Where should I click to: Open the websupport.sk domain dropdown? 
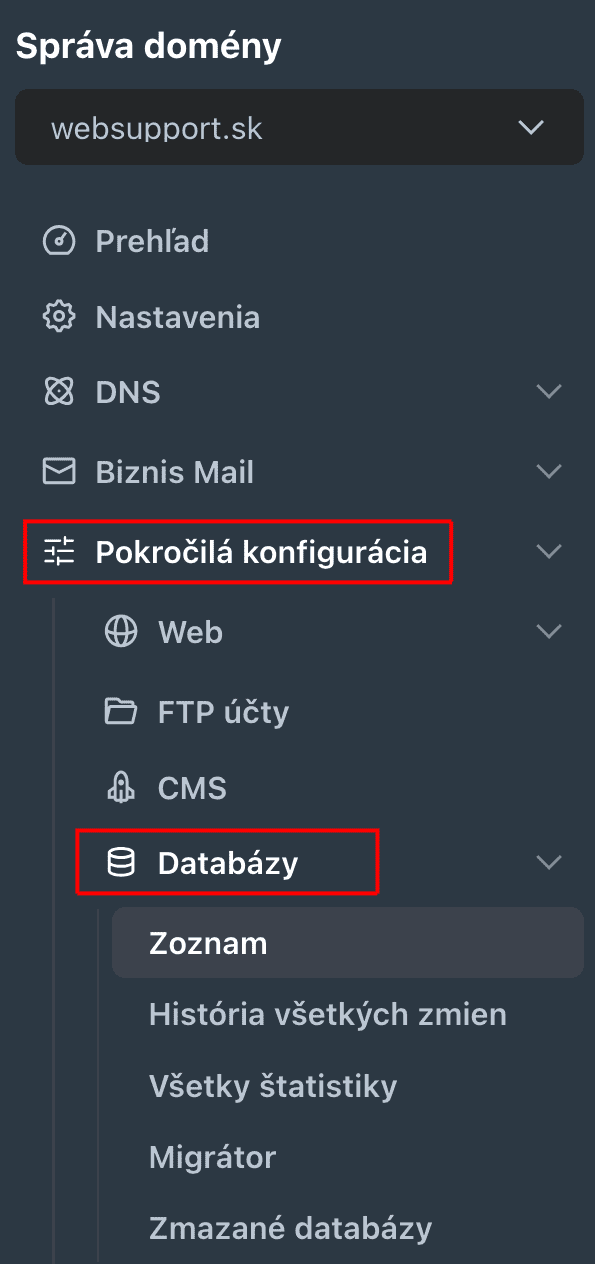coord(299,127)
